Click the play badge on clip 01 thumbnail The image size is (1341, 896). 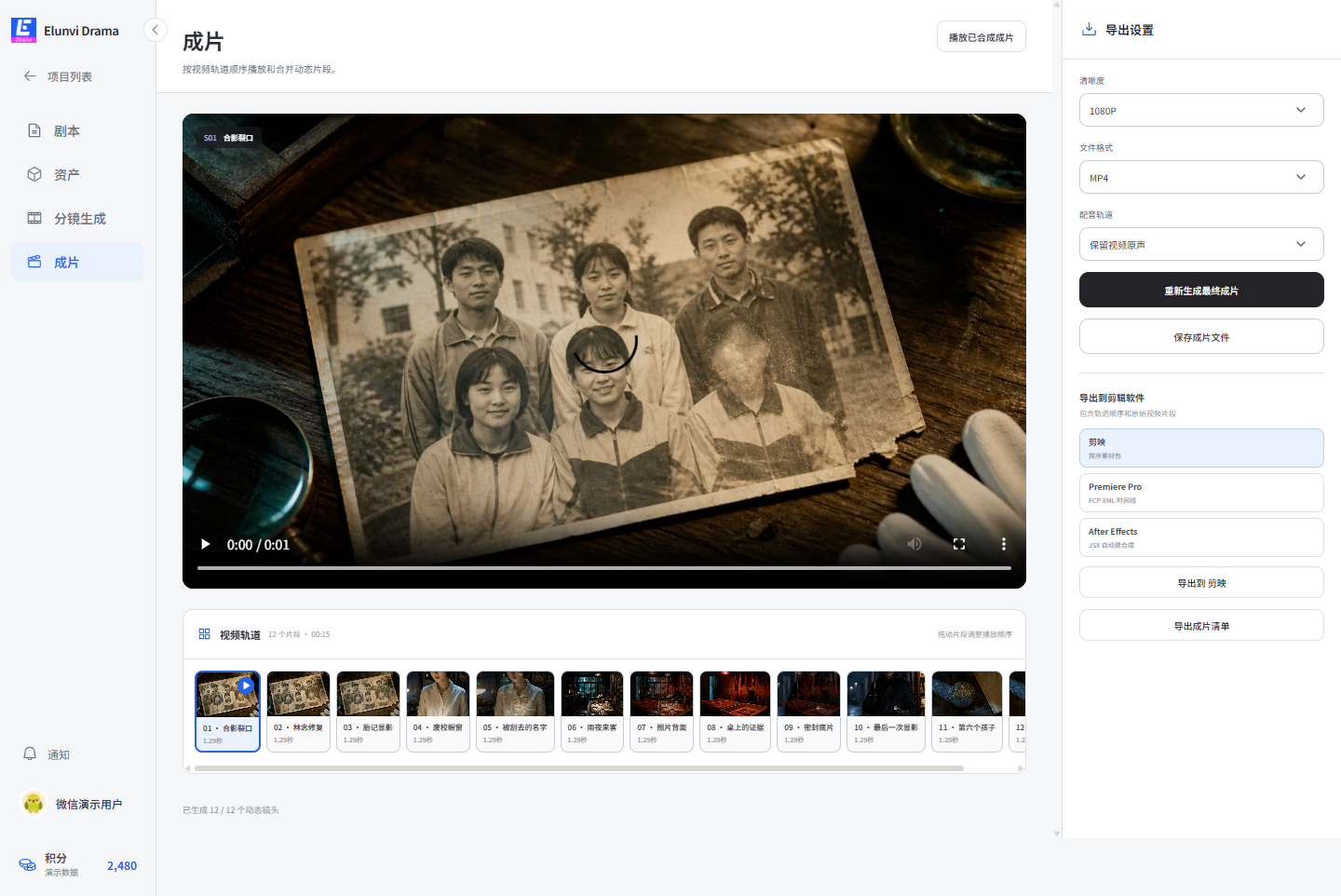pyautogui.click(x=246, y=686)
